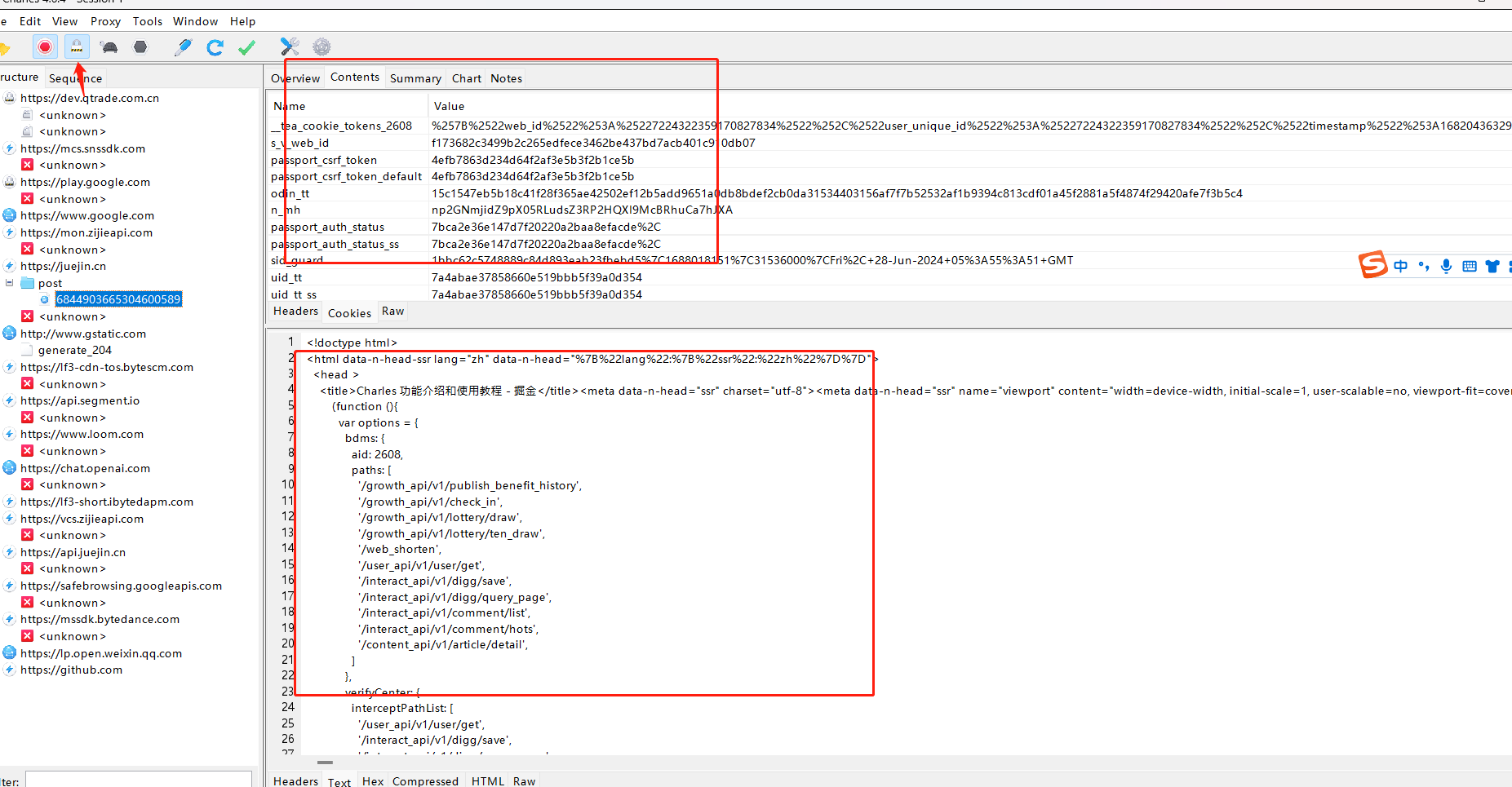The image size is (1512, 787).
Task: Select the response Compressed tab
Action: 425,781
